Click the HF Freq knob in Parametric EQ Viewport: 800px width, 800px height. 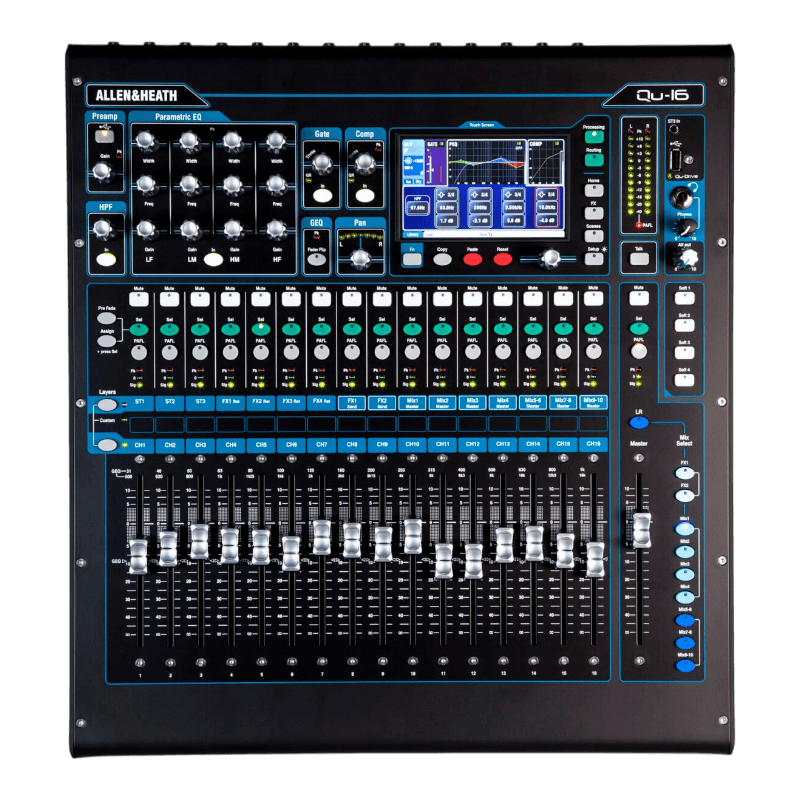[276, 185]
